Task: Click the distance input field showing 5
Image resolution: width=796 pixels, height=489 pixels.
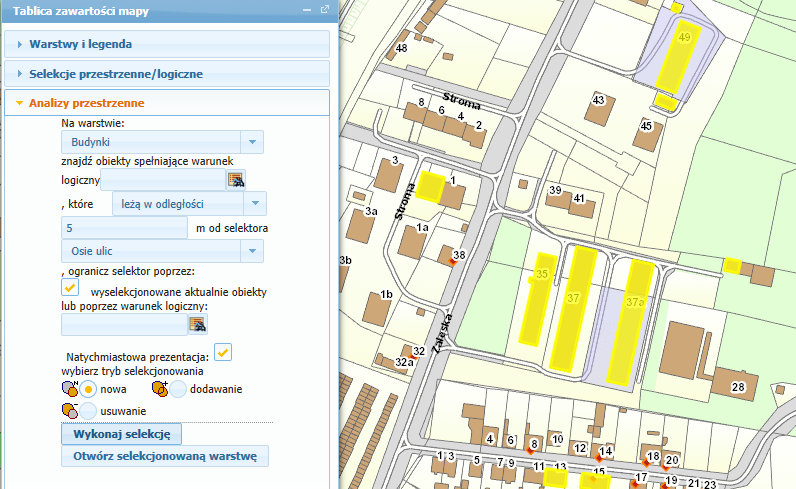Action: 124,228
